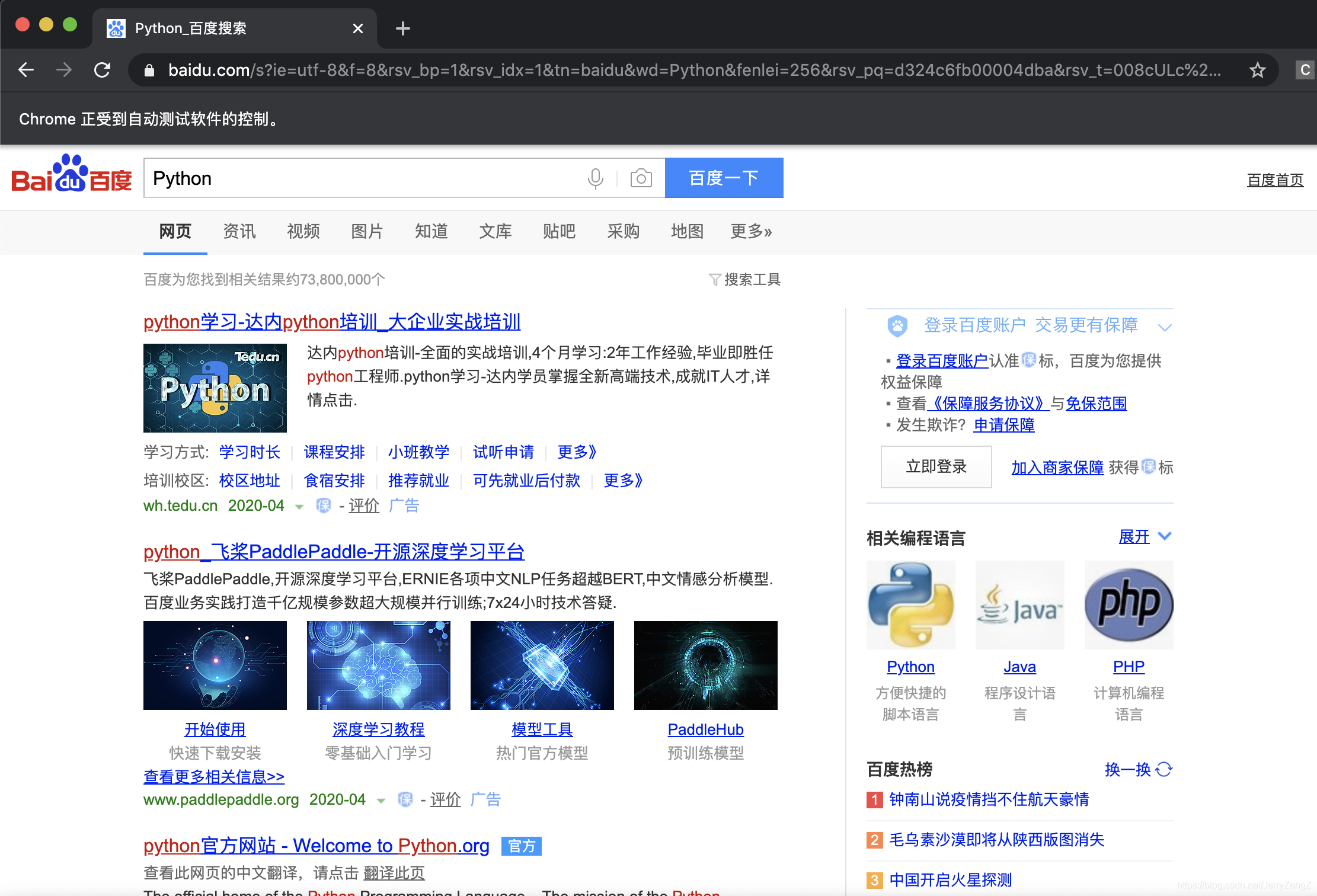Viewport: 1317px width, 896px height.
Task: Switch to the 文库 tab
Action: click(496, 231)
